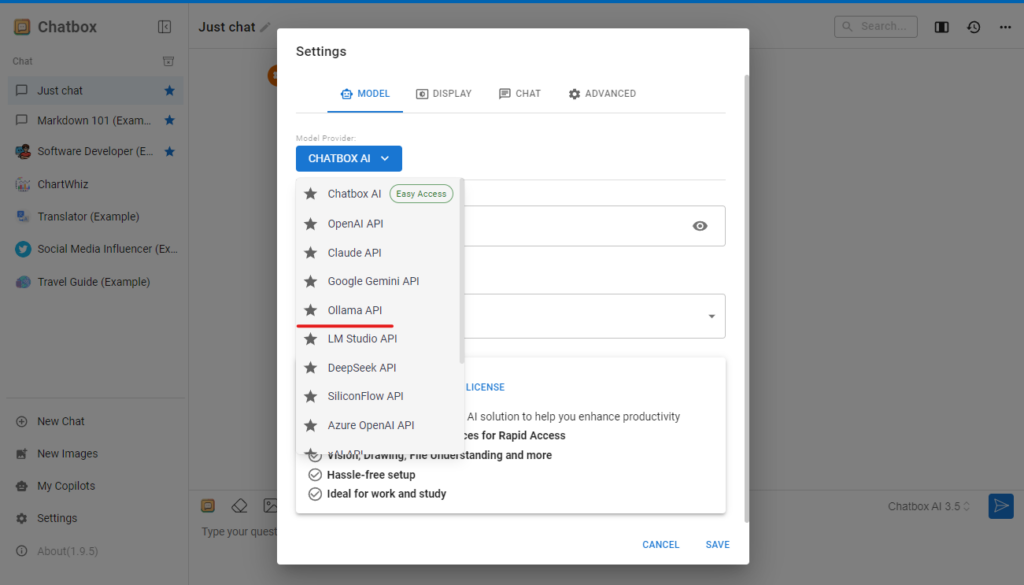This screenshot has width=1024, height=585.
Task: Toggle license key visibility eye icon
Action: tap(699, 226)
